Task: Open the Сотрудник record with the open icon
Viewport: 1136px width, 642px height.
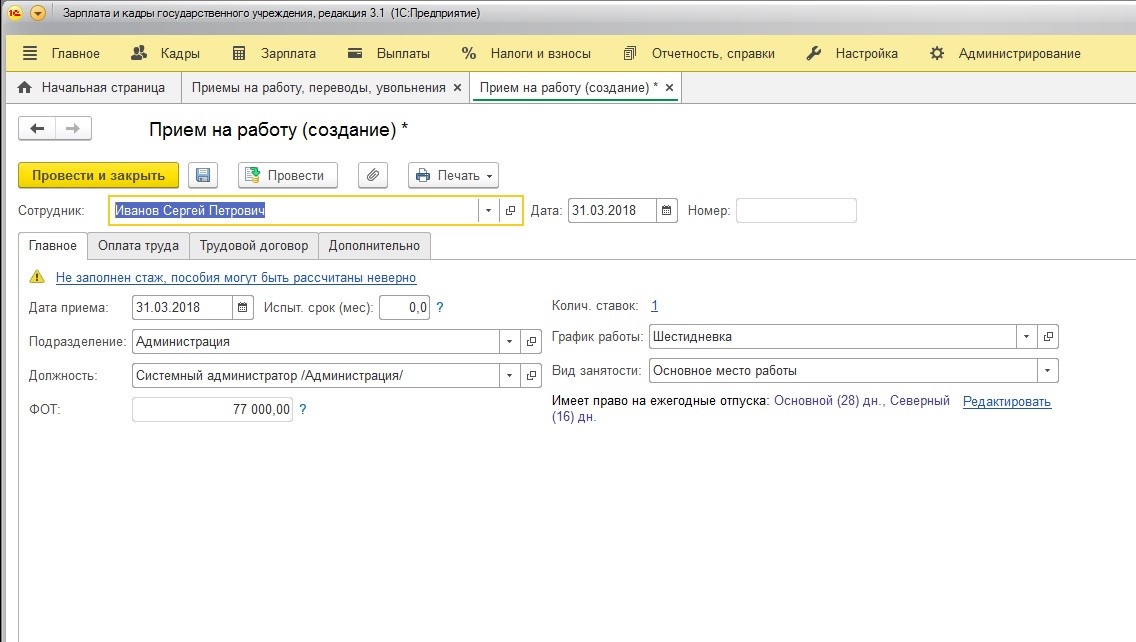Action: coord(510,210)
